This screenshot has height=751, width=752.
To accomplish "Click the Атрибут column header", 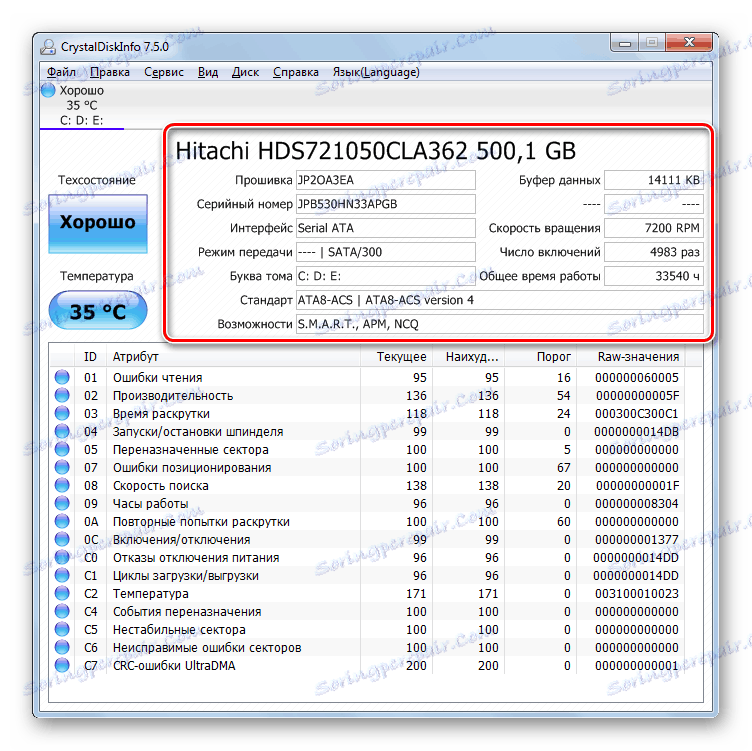I will (x=234, y=356).
